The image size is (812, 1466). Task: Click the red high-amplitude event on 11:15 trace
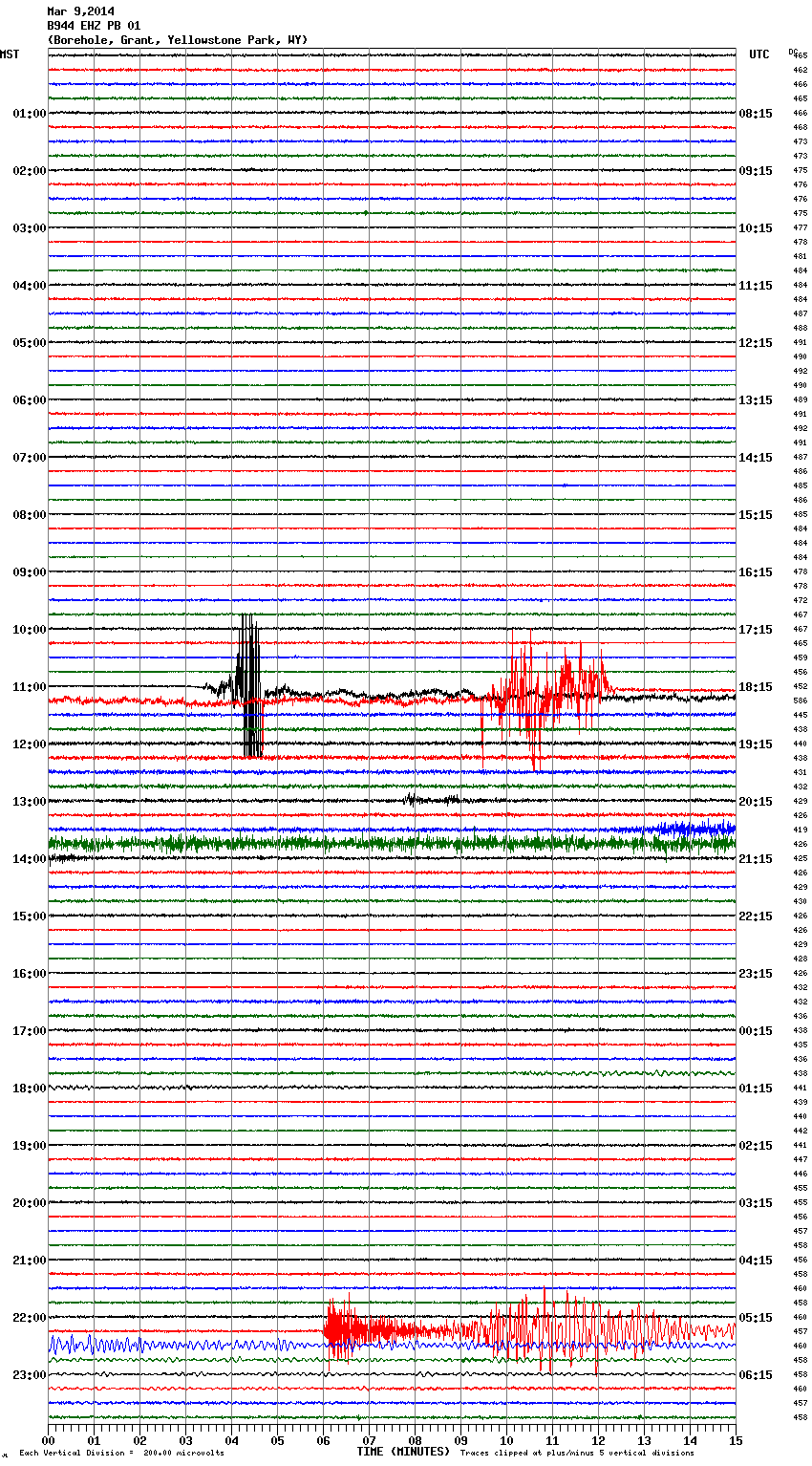pyautogui.click(x=549, y=688)
